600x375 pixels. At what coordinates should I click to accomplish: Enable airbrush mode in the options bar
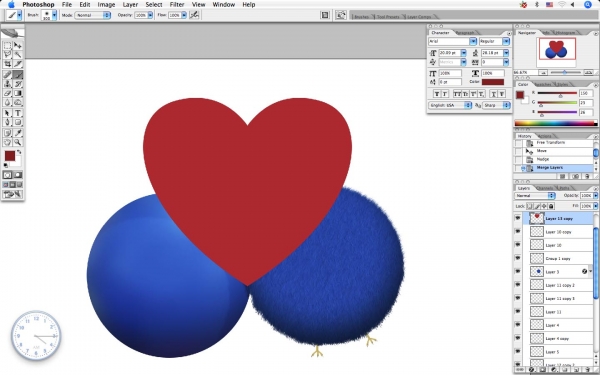194,15
